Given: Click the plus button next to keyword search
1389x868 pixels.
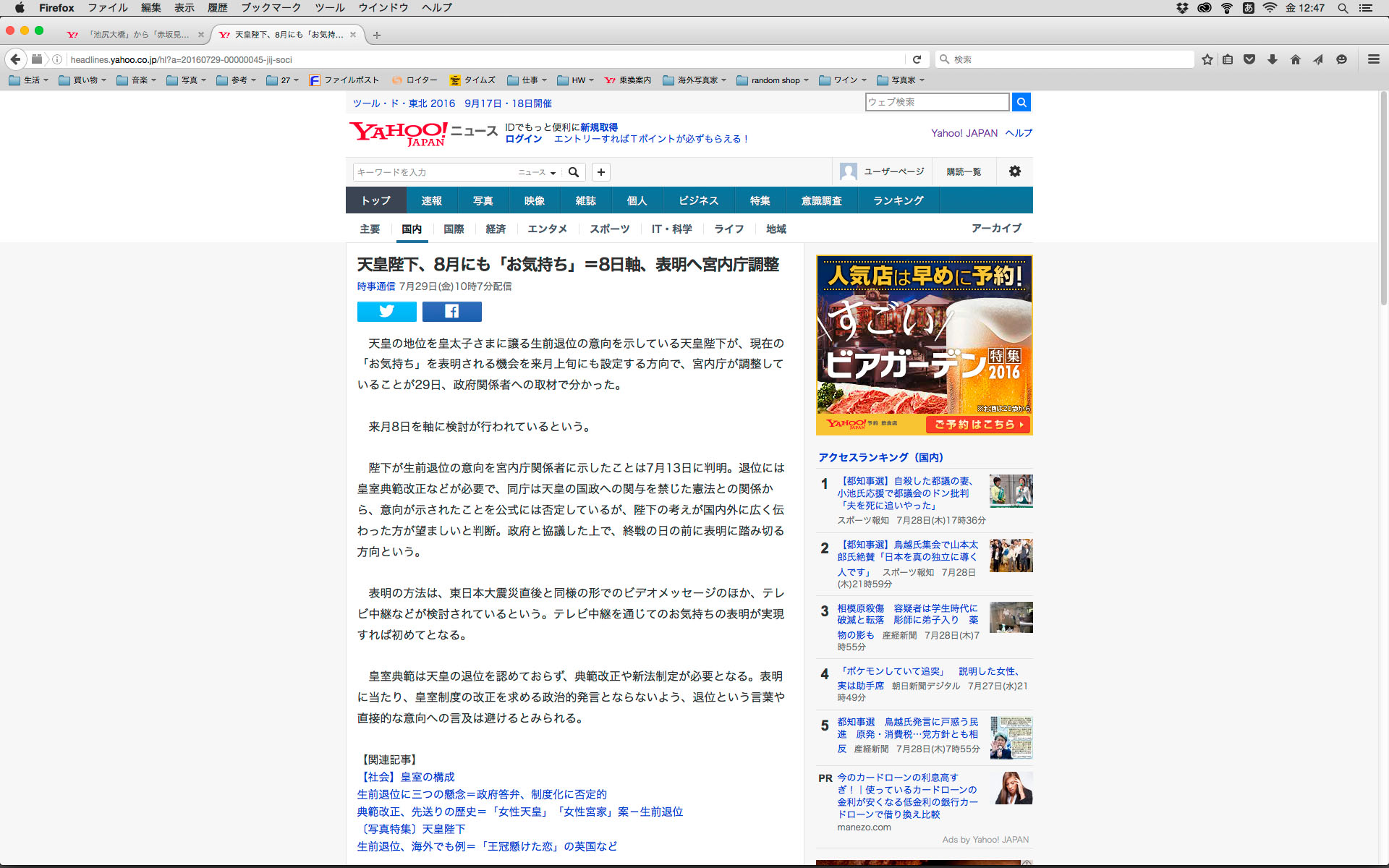Looking at the screenshot, I should click(x=600, y=172).
